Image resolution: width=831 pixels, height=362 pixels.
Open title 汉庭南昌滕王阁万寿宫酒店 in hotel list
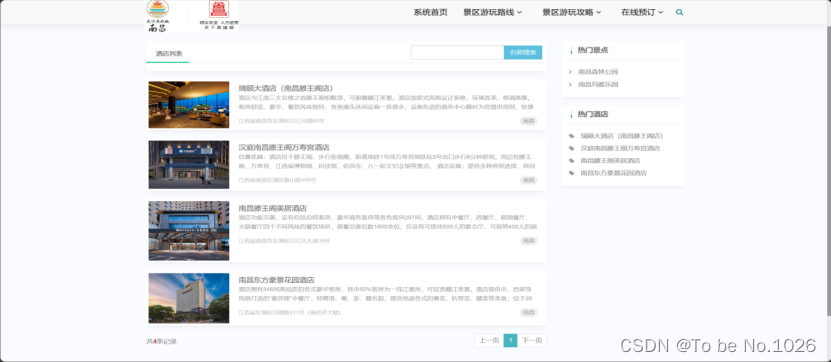284,147
